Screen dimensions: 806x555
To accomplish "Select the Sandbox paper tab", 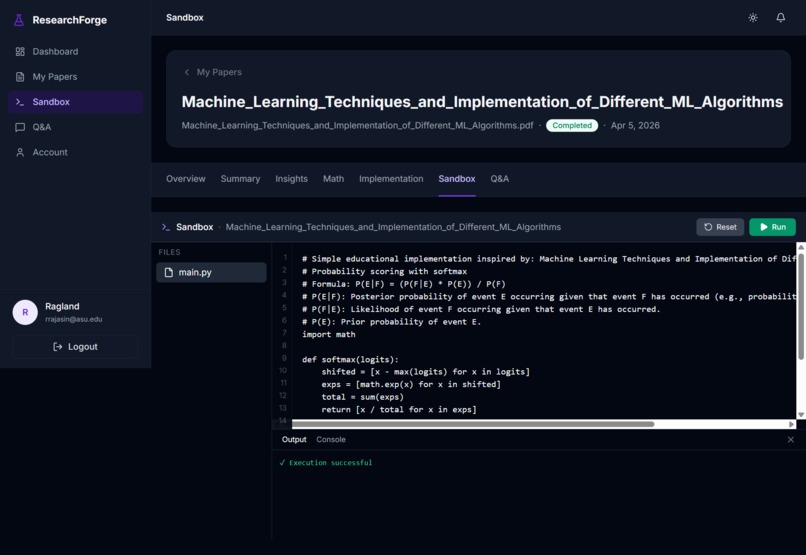I will (x=456, y=179).
